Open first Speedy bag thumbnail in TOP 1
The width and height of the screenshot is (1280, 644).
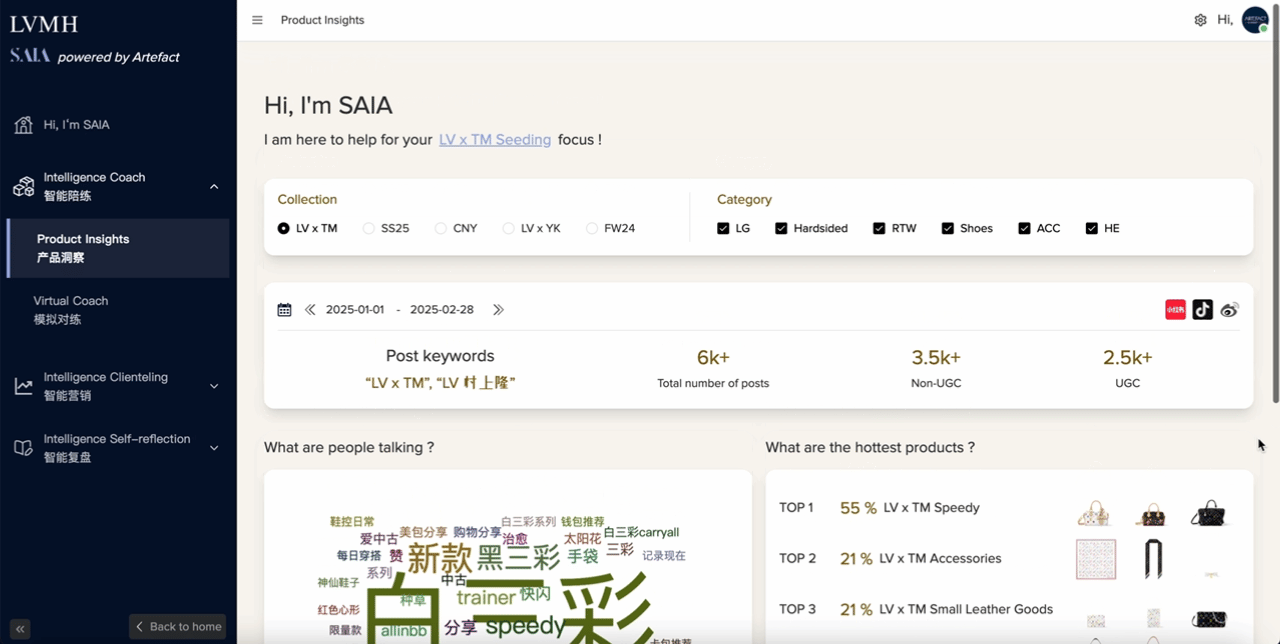(1095, 513)
